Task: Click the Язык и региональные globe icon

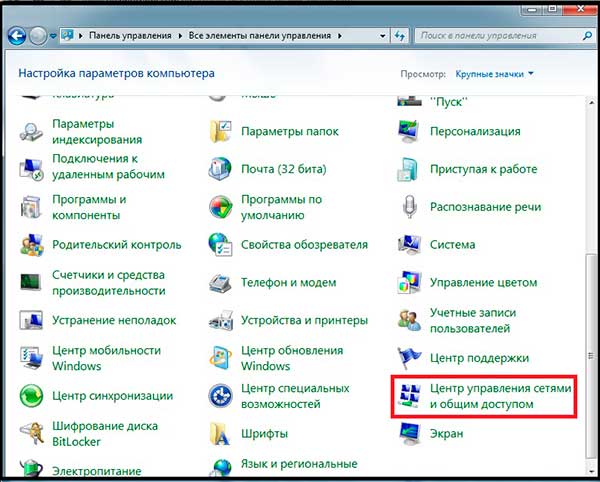Action: pyautogui.click(x=220, y=469)
